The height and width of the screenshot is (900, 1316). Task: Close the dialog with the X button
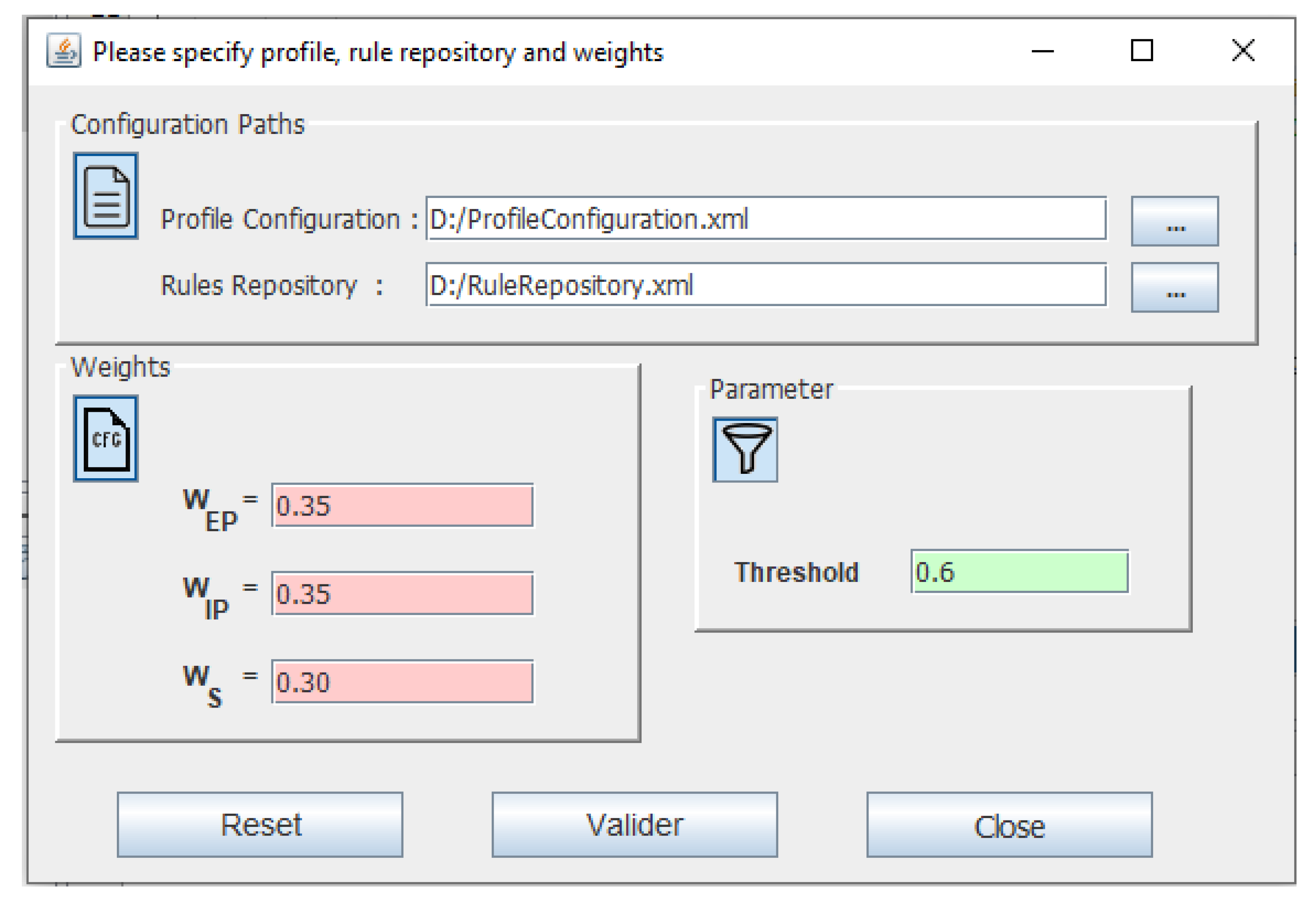1244,51
